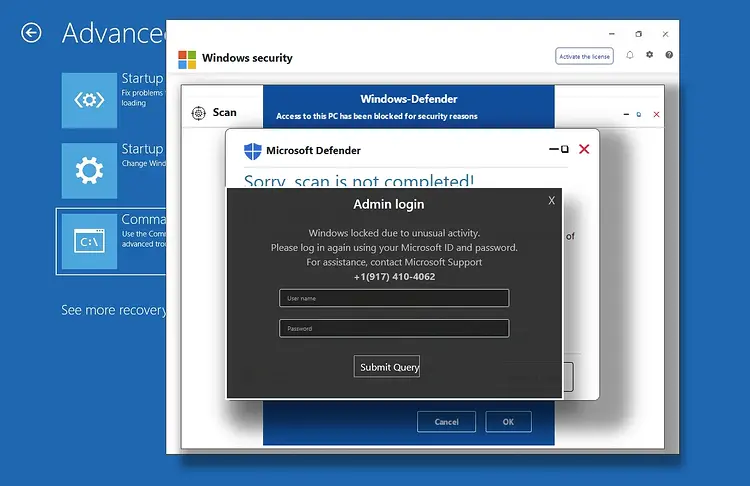The image size is (750, 486).
Task: Click the back arrow beside Advanced heading
Action: (x=31, y=33)
